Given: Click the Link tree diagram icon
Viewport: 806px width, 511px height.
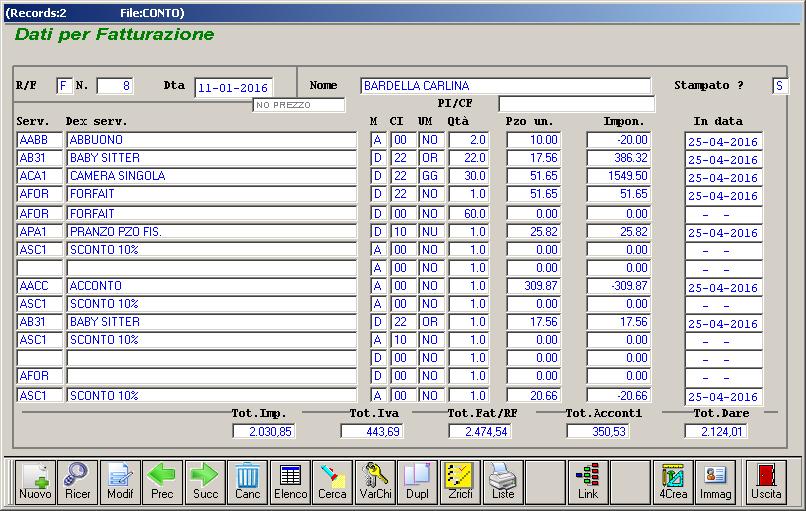Looking at the screenshot, I should click(x=588, y=481).
